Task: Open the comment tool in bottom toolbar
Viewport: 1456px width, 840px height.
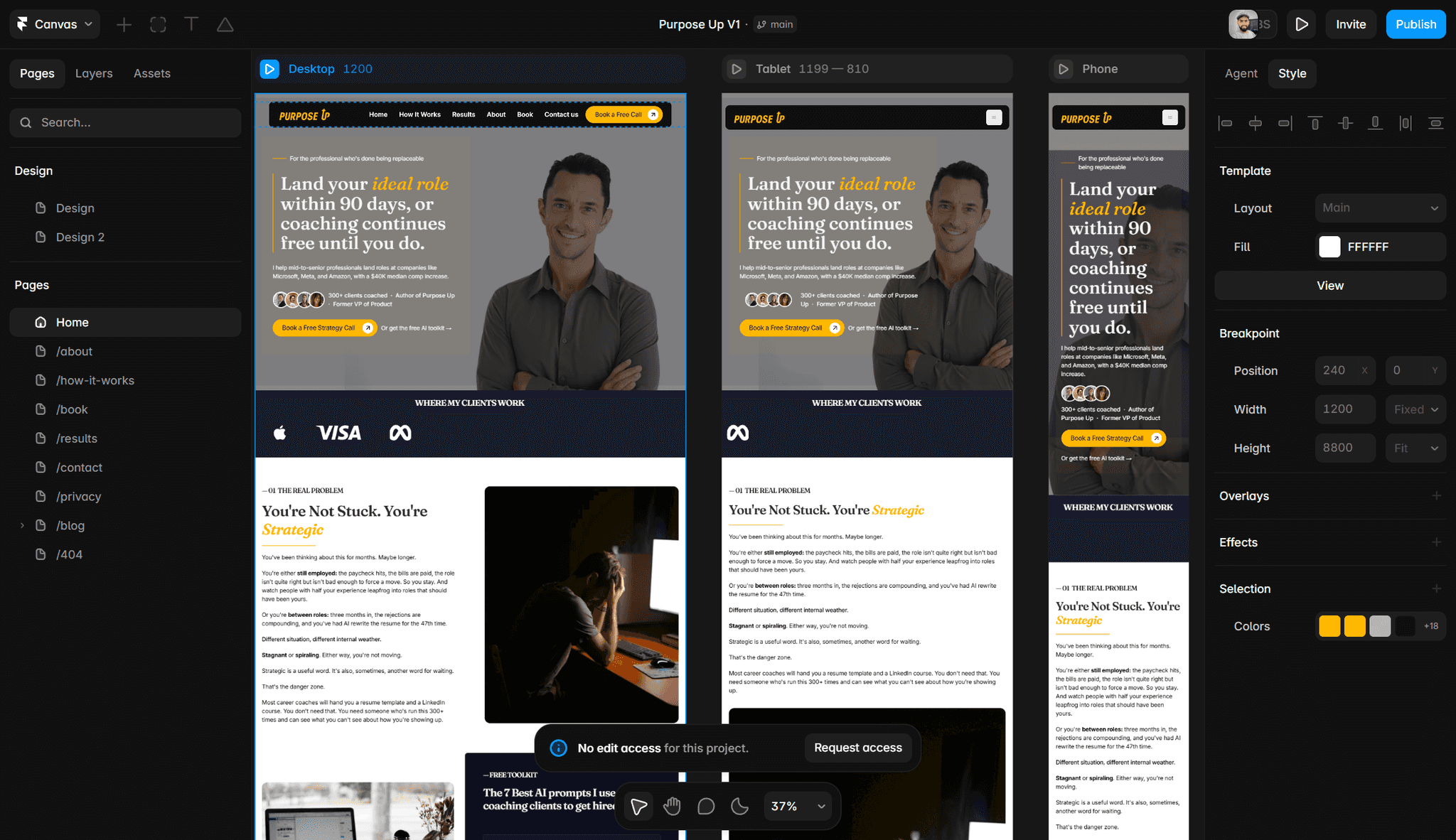Action: 706,806
